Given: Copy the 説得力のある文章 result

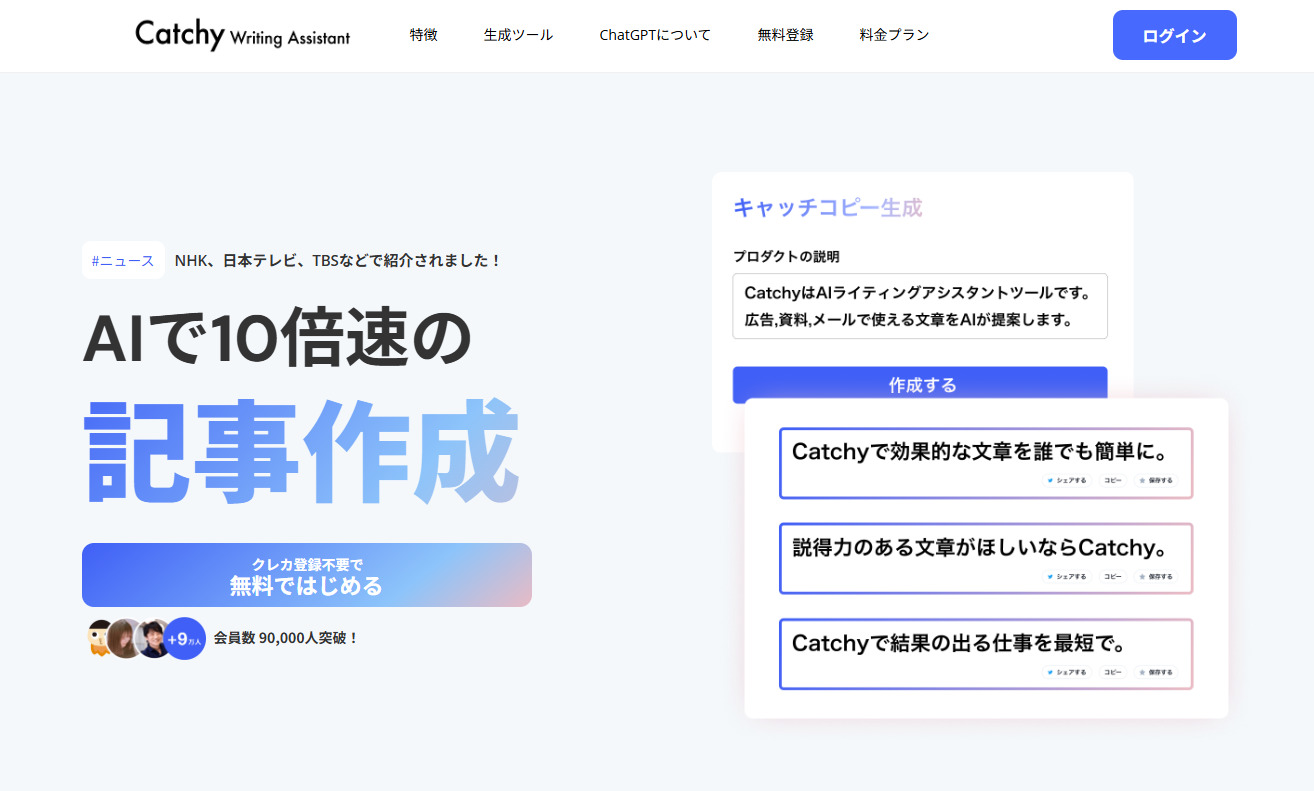Looking at the screenshot, I should 1113,576.
